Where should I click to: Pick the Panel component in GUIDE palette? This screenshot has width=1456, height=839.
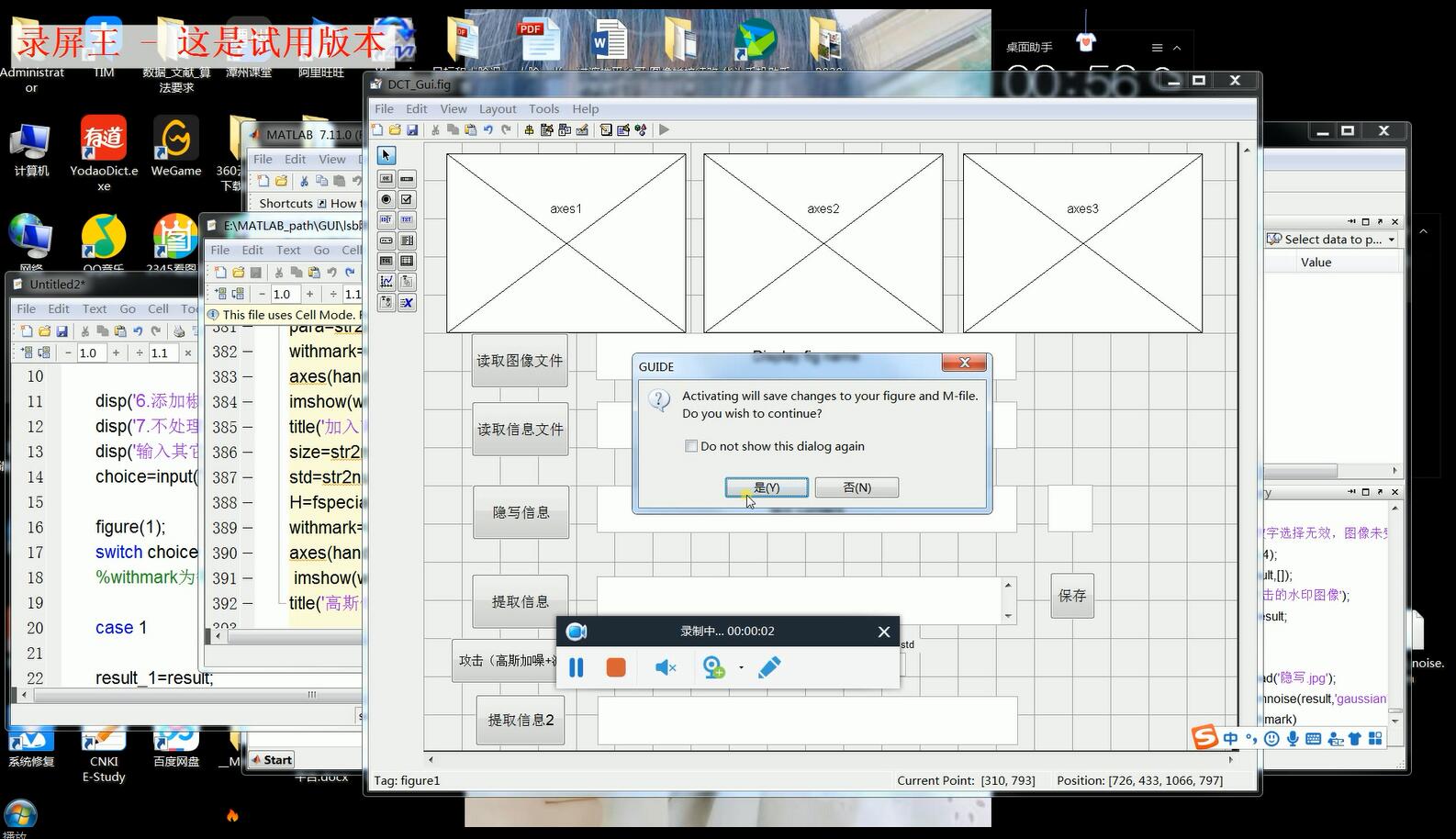[x=407, y=282]
